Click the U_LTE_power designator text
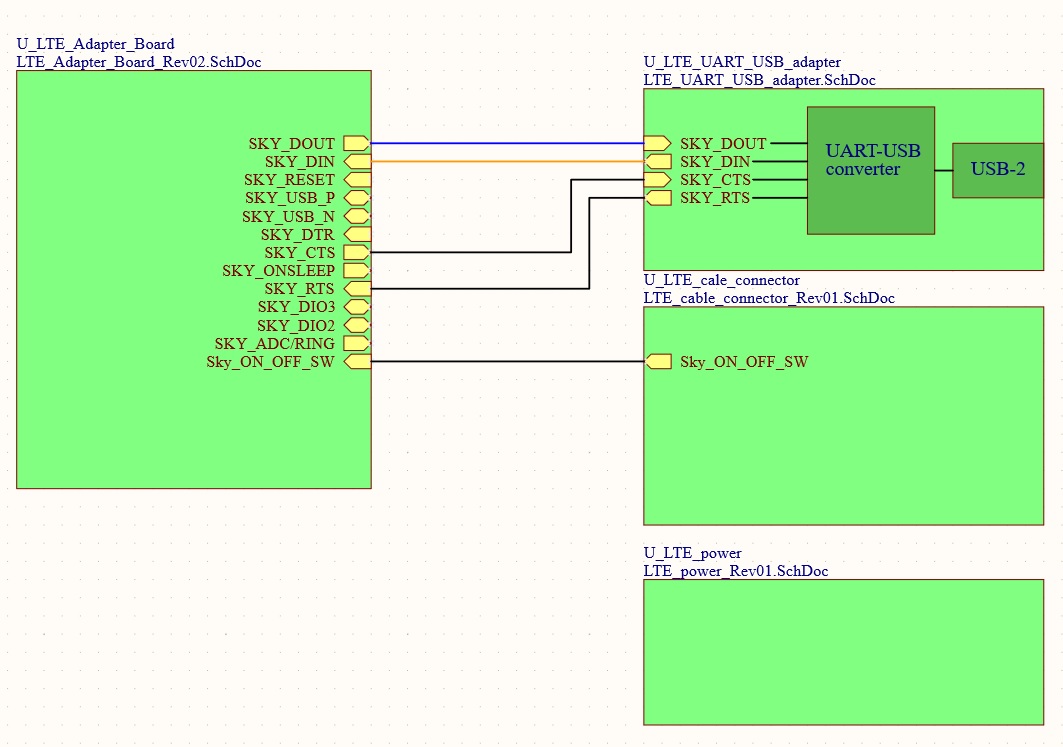 (692, 552)
